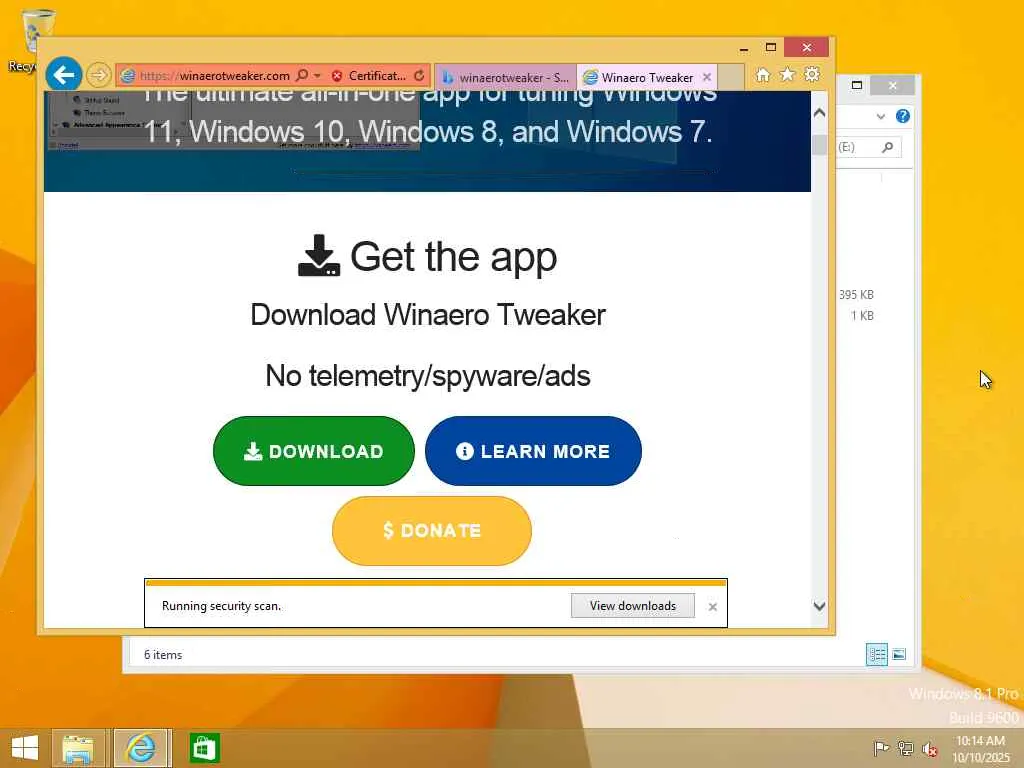Screen dimensions: 1024x768
Task: Click the IE forward arrow button
Action: coord(99,75)
